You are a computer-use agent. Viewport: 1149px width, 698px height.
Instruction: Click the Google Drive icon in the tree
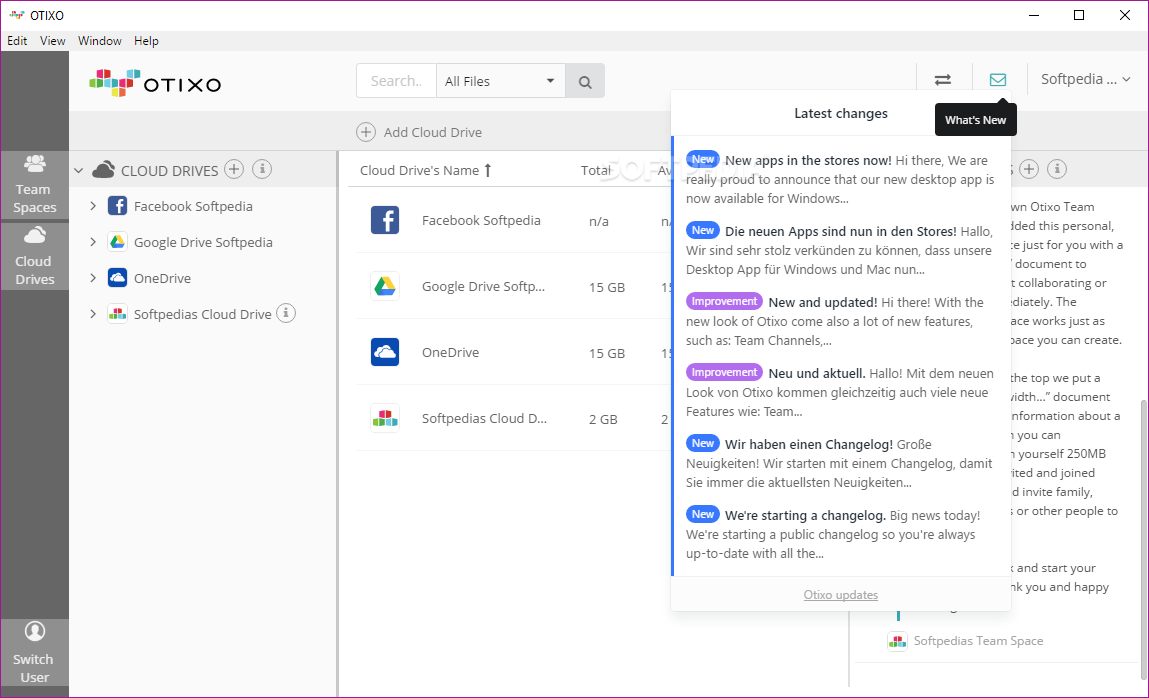[117, 242]
